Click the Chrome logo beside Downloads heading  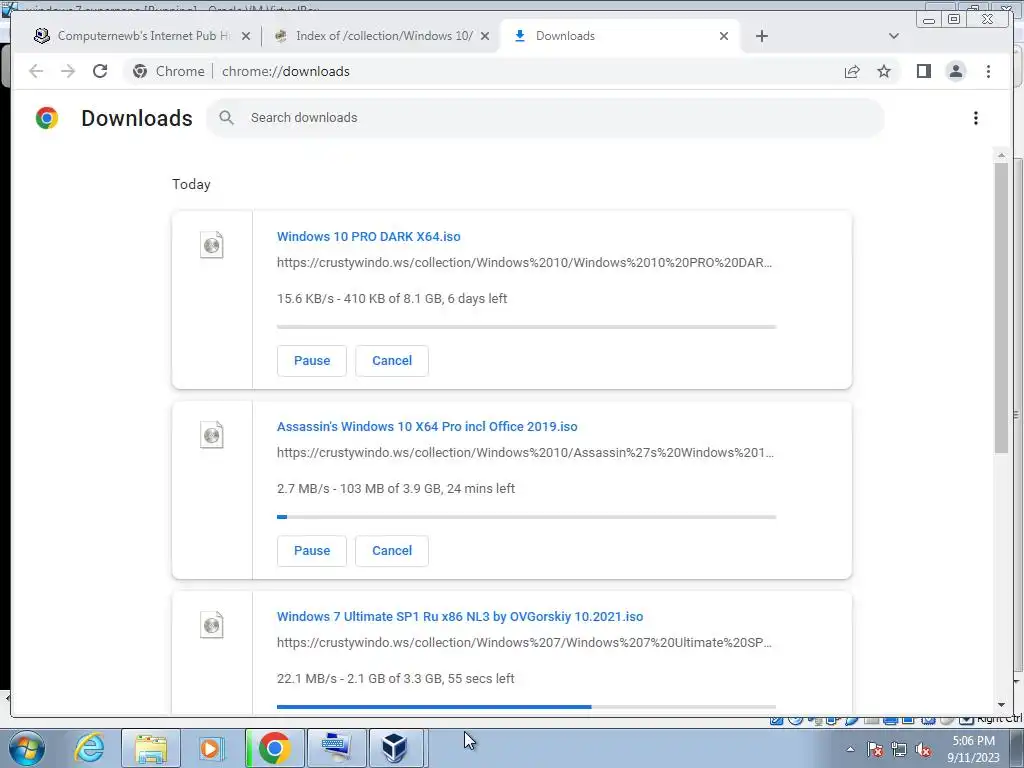(x=47, y=118)
